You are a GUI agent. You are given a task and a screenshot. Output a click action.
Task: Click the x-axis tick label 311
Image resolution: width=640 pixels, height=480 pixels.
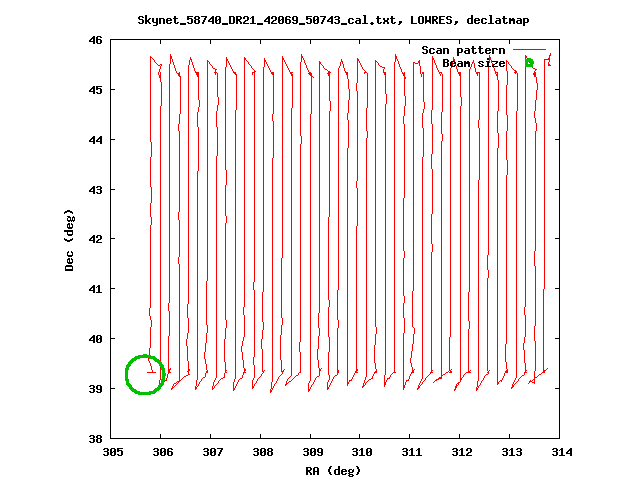412,452
